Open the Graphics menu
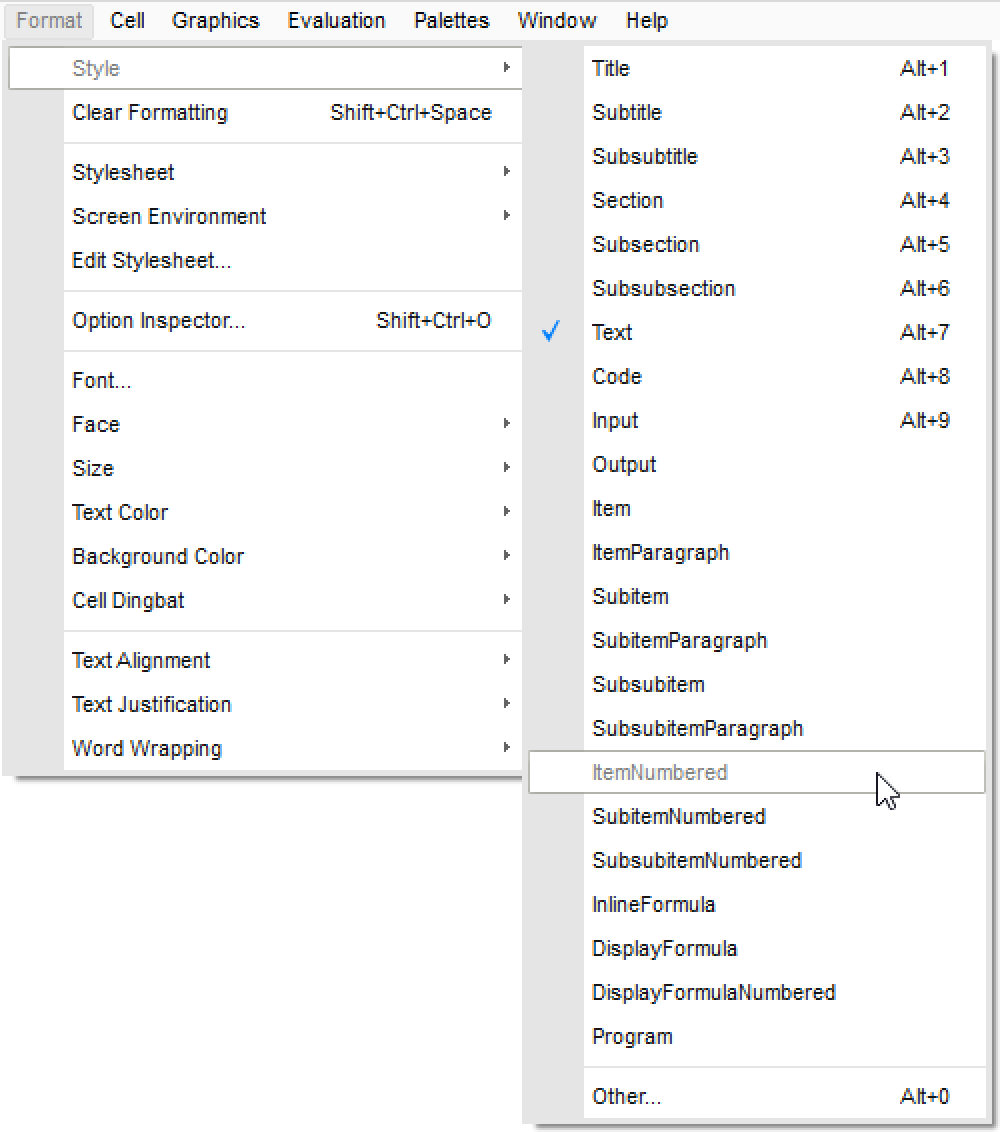This screenshot has width=1000, height=1132. click(x=215, y=21)
